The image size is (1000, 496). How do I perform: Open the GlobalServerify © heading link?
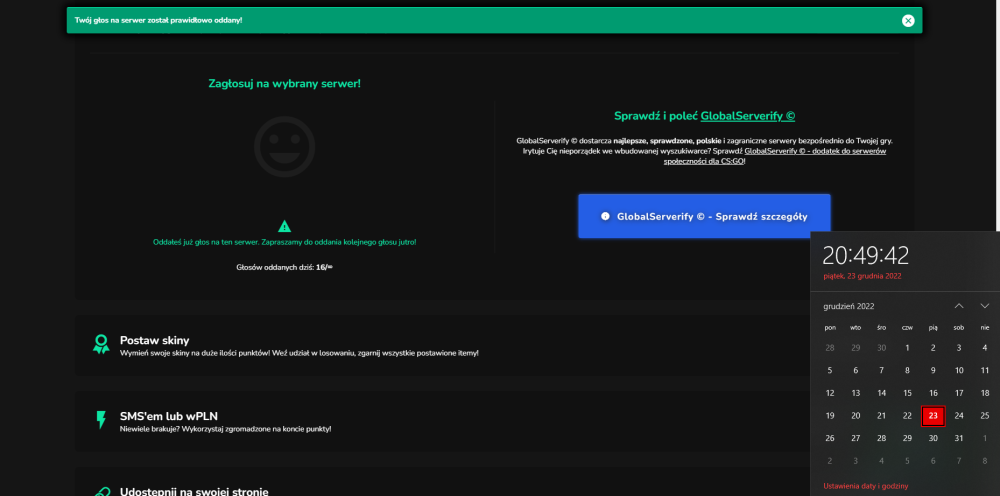click(x=747, y=116)
